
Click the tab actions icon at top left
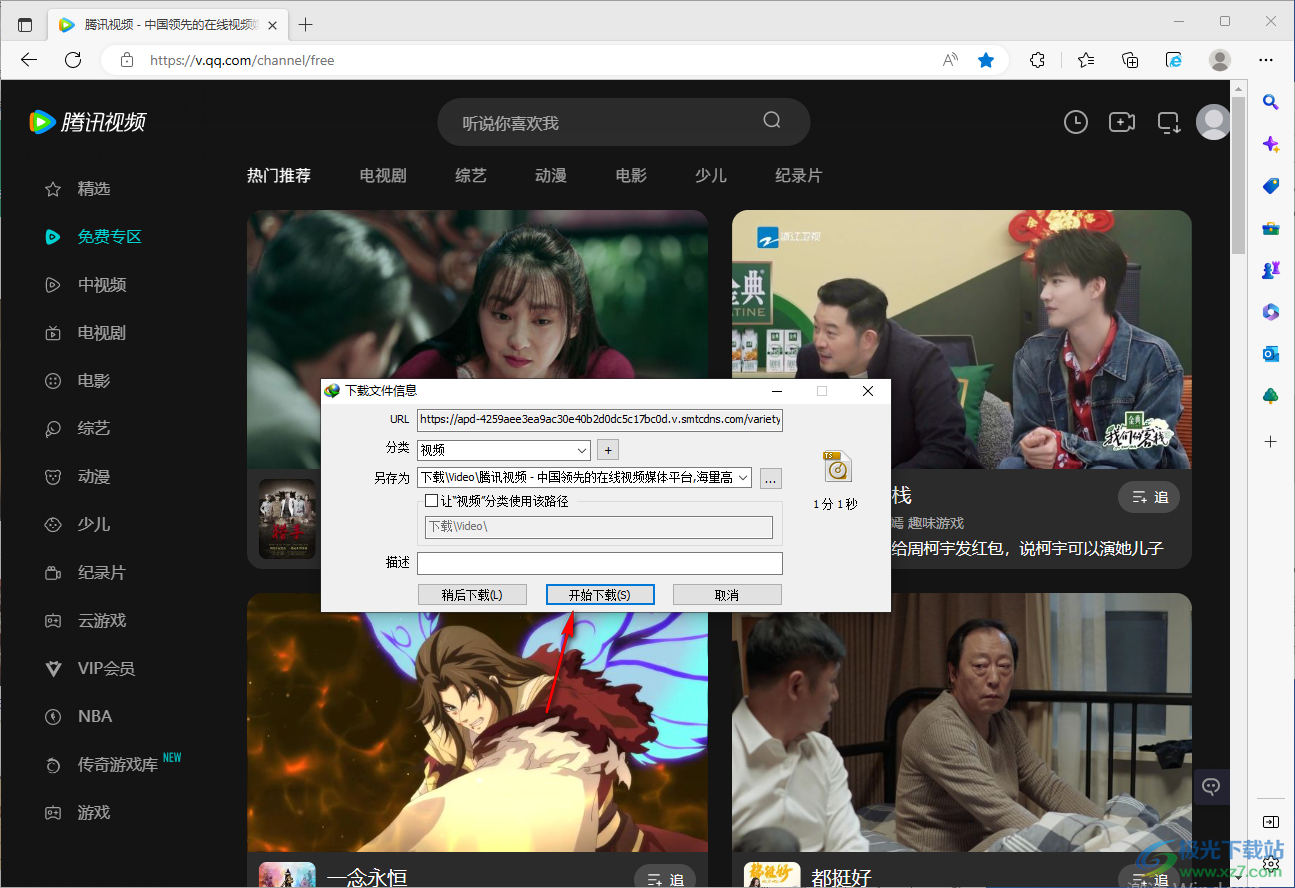25,25
